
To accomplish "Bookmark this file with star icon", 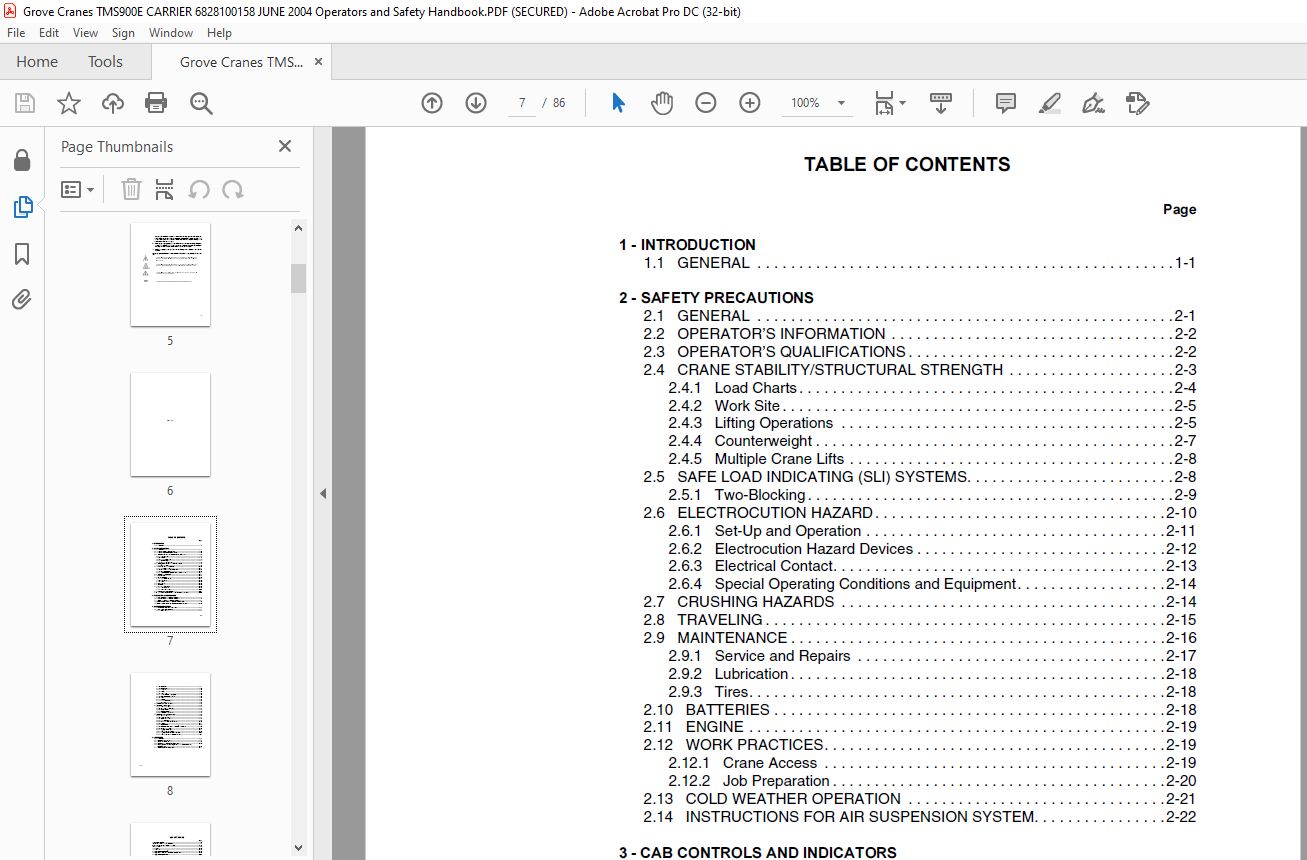I will (69, 103).
